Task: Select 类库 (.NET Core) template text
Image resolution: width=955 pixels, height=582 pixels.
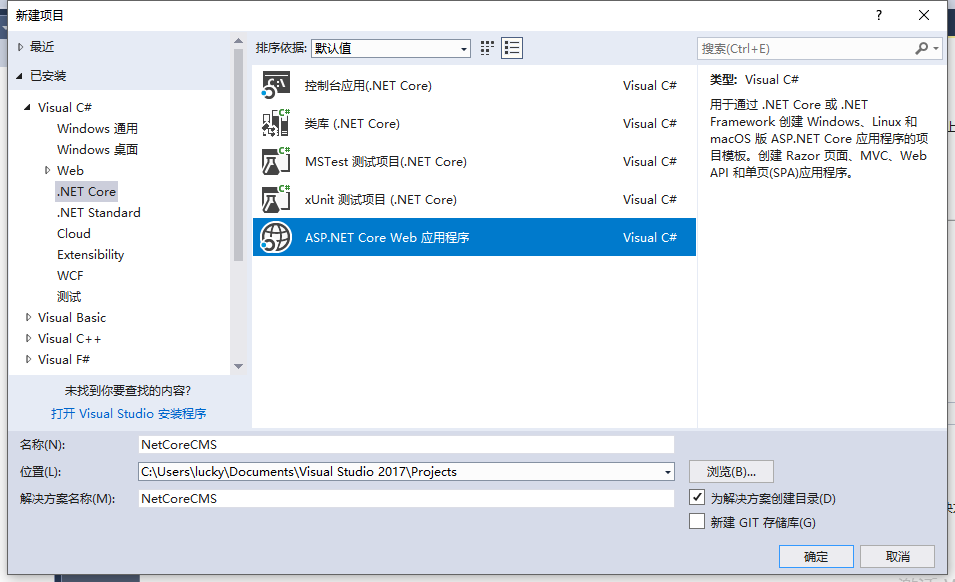Action: [353, 124]
